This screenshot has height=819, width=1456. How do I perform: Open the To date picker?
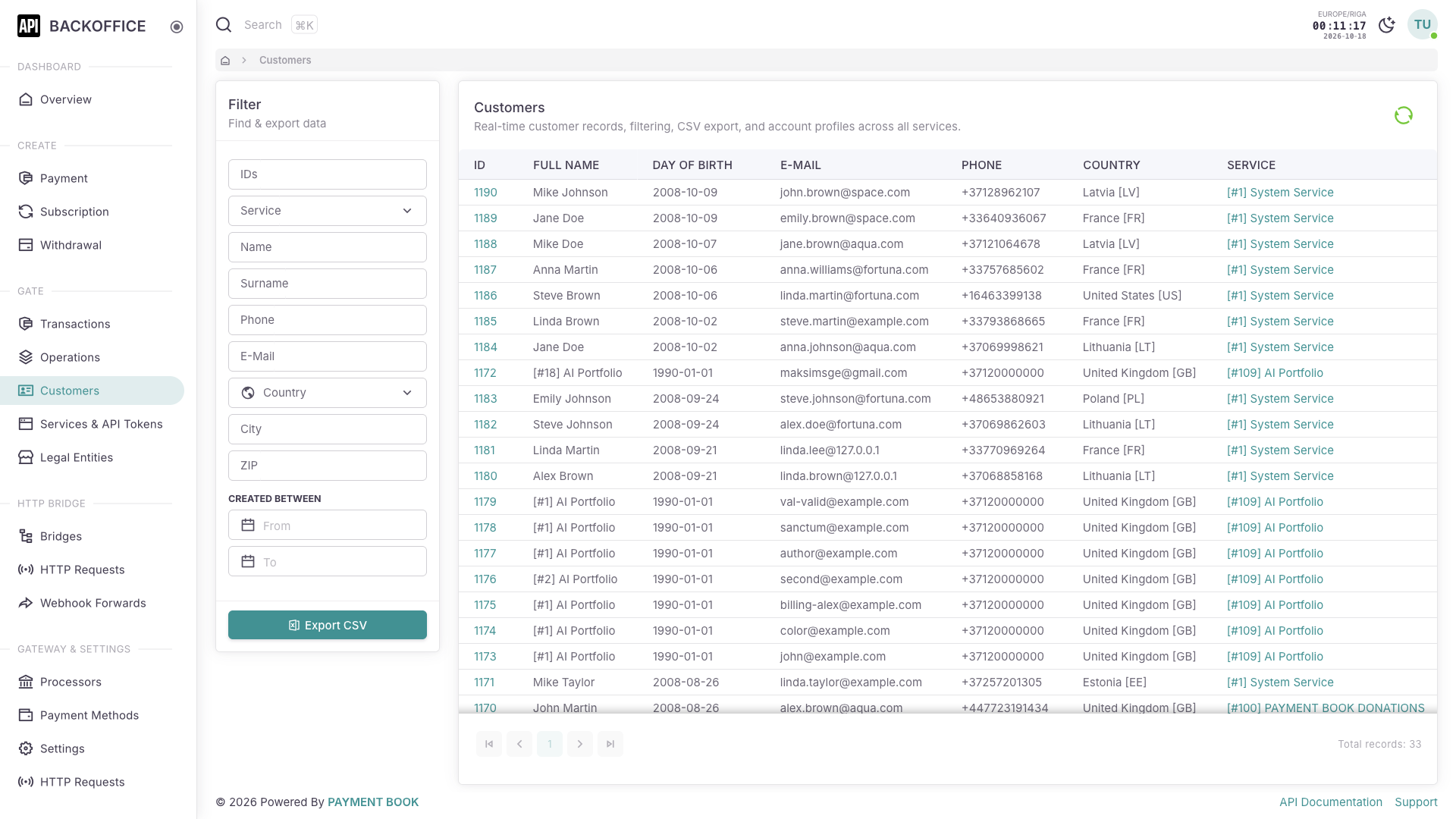point(328,562)
